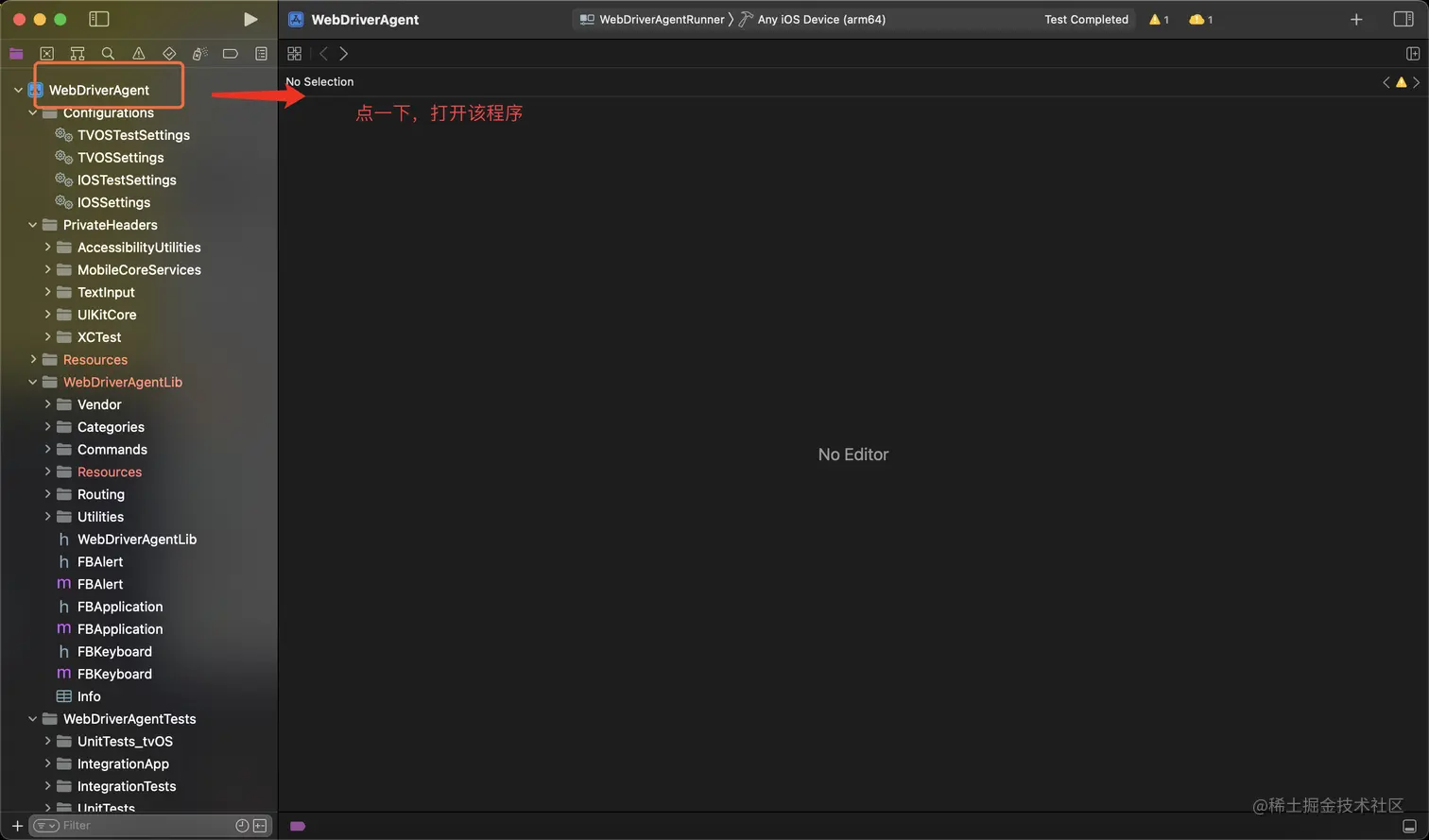Open TVOSTestSettings configuration file
The width and height of the screenshot is (1429, 840).
(x=133, y=135)
